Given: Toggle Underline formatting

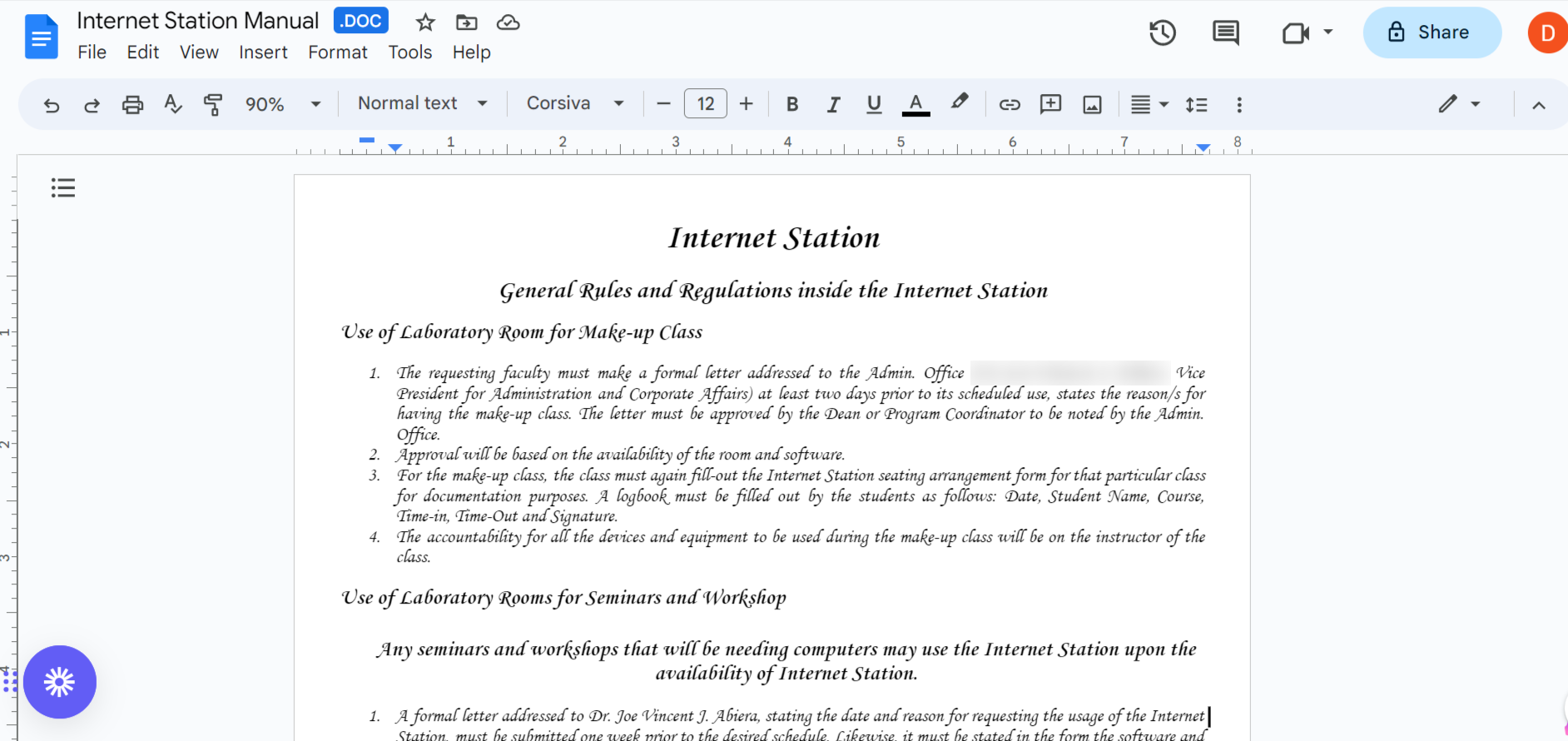Looking at the screenshot, I should click(x=874, y=104).
